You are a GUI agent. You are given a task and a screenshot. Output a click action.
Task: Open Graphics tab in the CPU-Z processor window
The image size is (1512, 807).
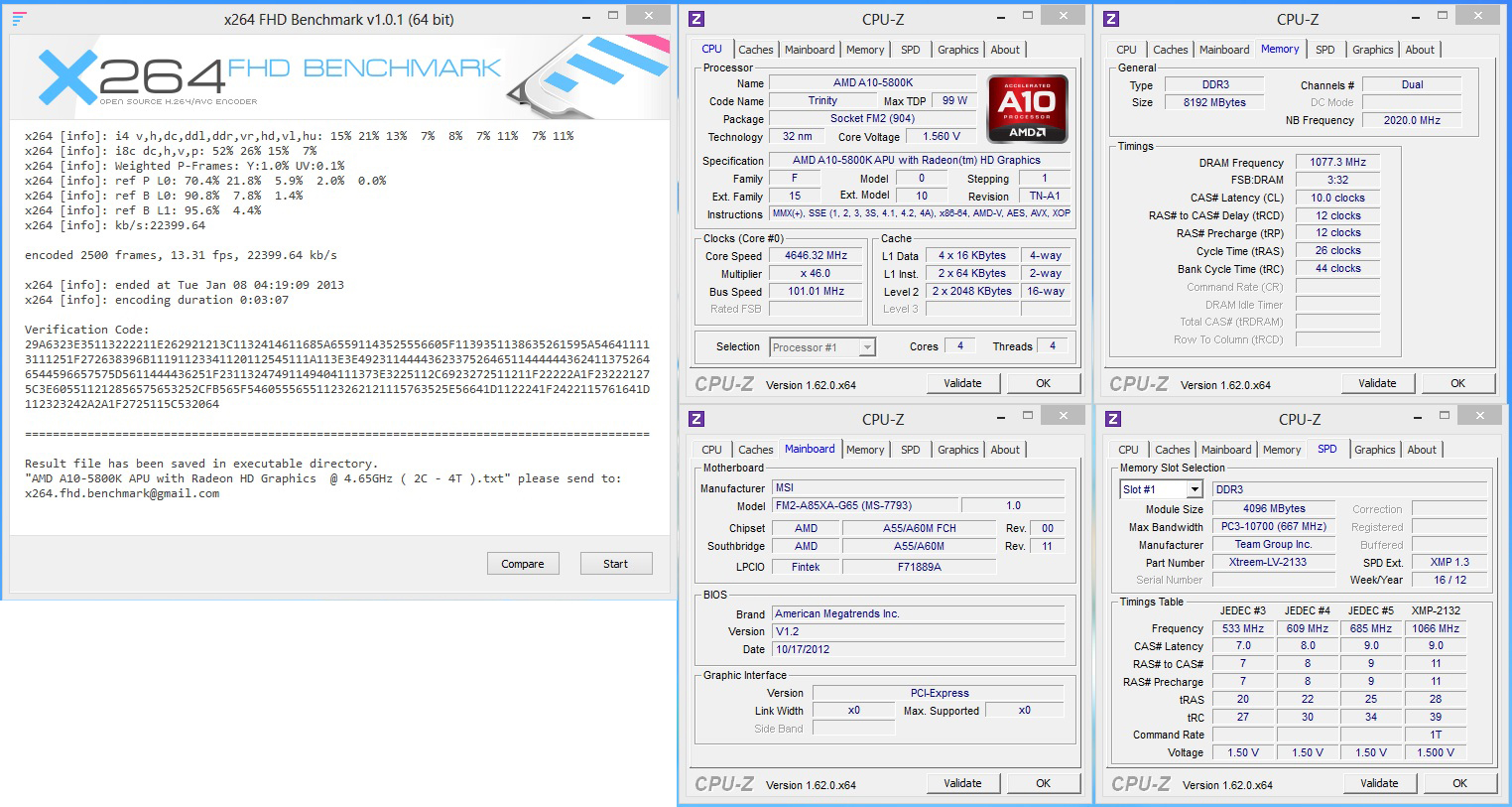coord(958,50)
